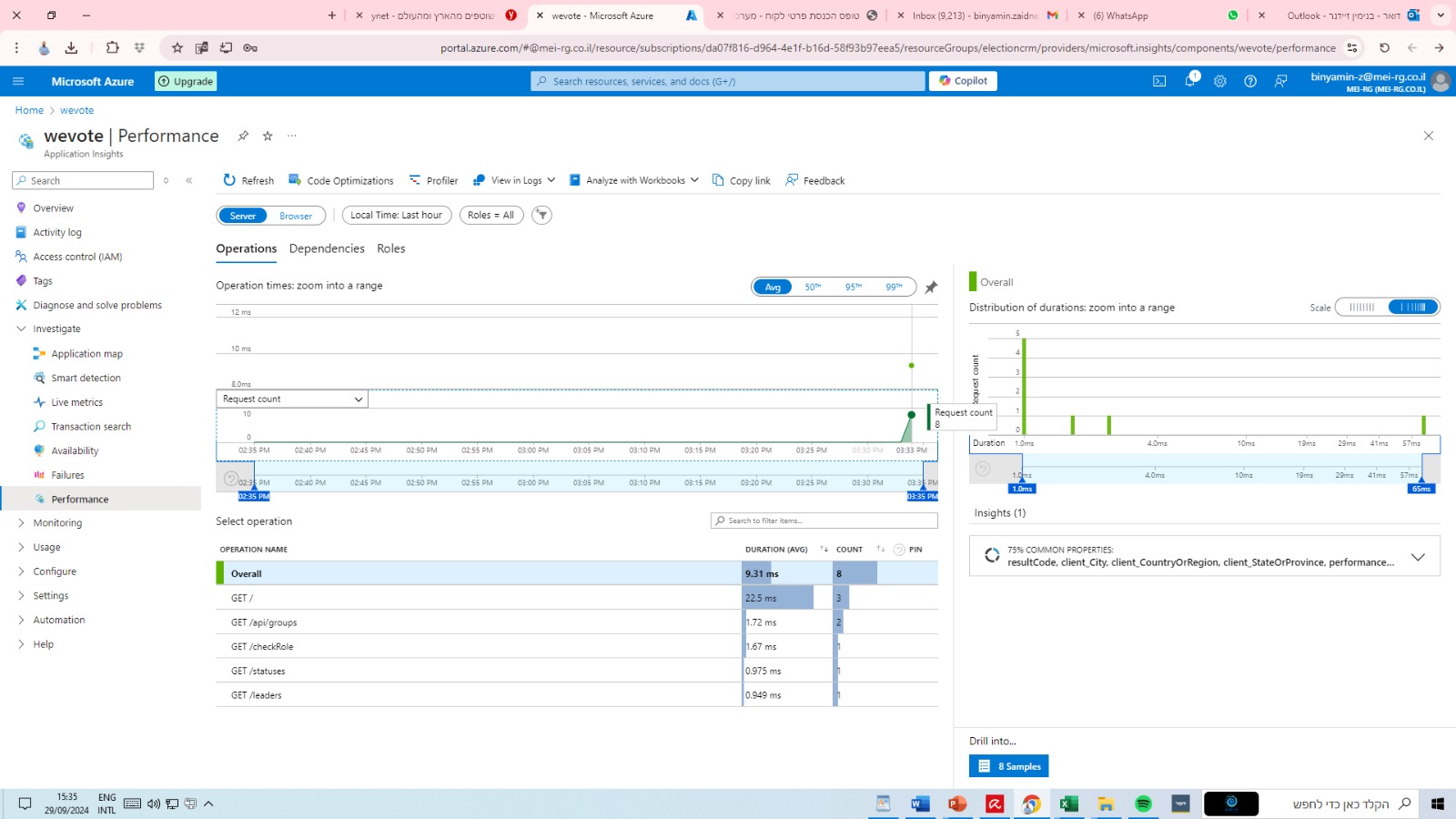Open Diagnose and solve problems
This screenshot has height=819, width=1456.
[x=97, y=305]
